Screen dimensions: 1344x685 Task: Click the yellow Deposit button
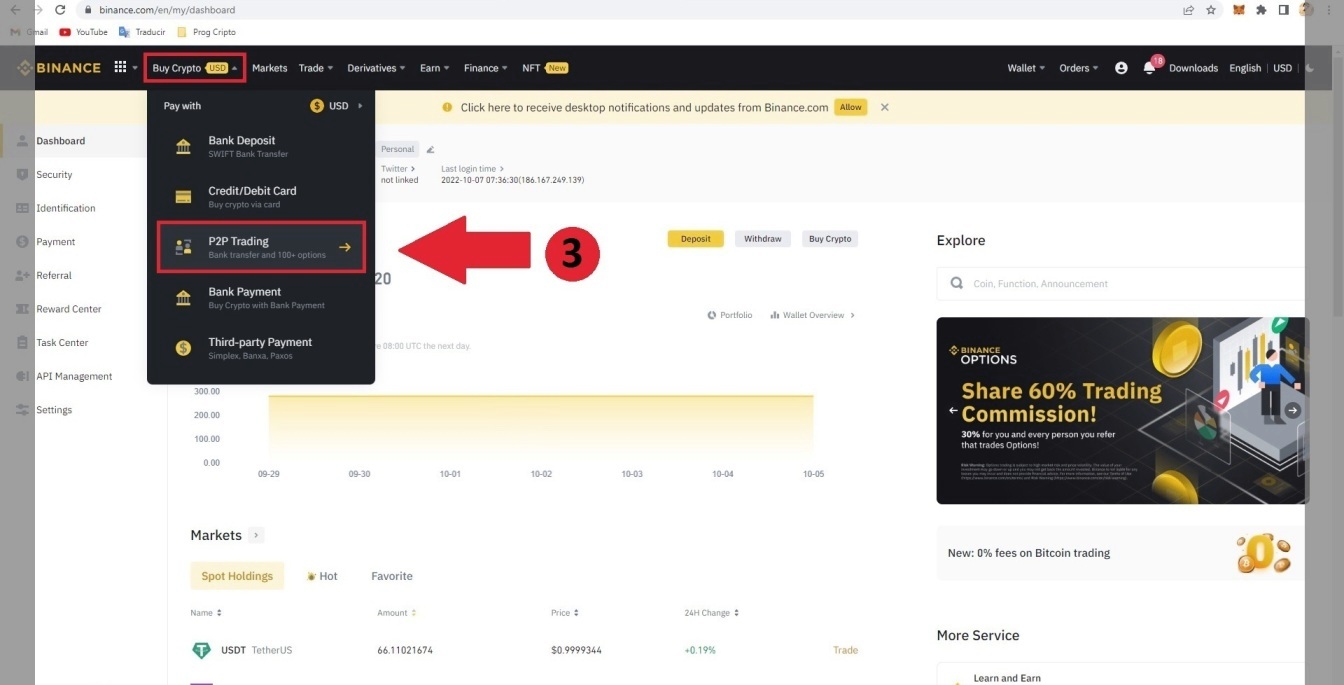(695, 239)
